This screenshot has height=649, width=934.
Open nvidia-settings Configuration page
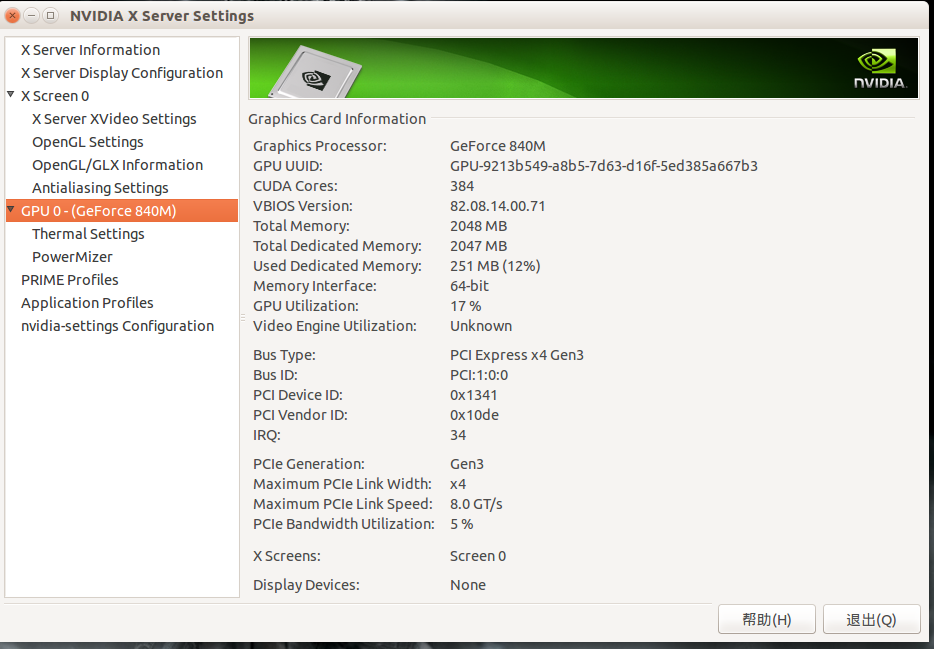coord(117,326)
